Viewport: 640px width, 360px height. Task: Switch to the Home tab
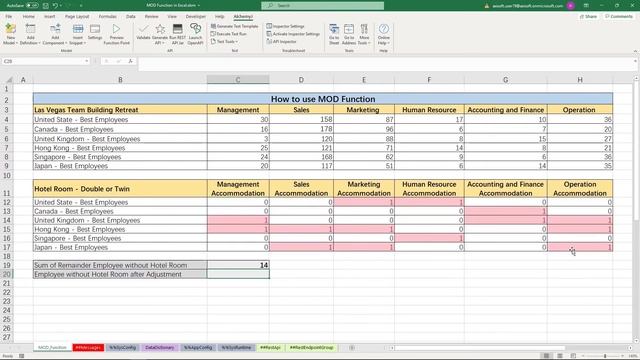coord(29,17)
